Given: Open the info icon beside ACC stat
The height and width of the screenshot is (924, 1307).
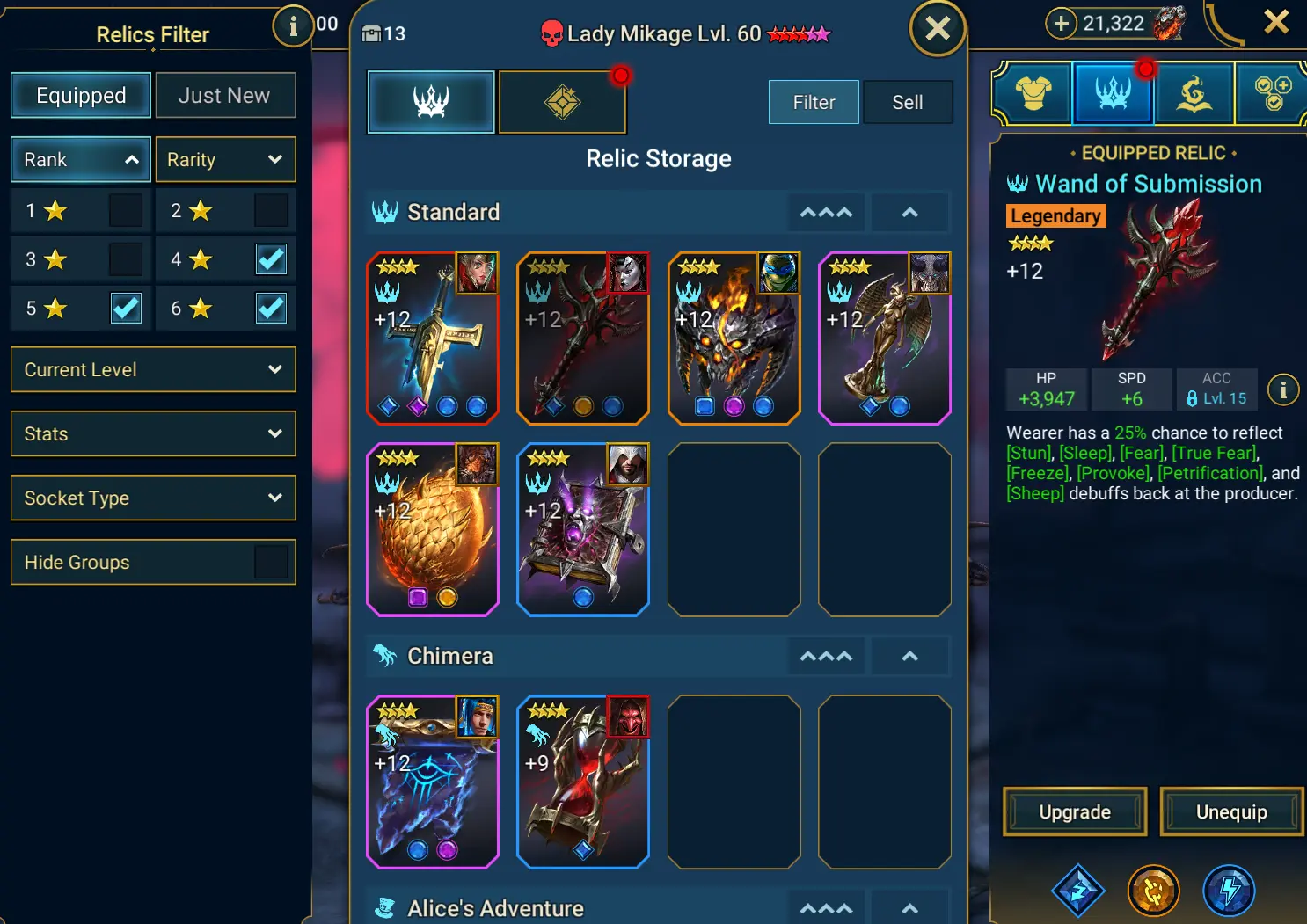Looking at the screenshot, I should pyautogui.click(x=1283, y=389).
